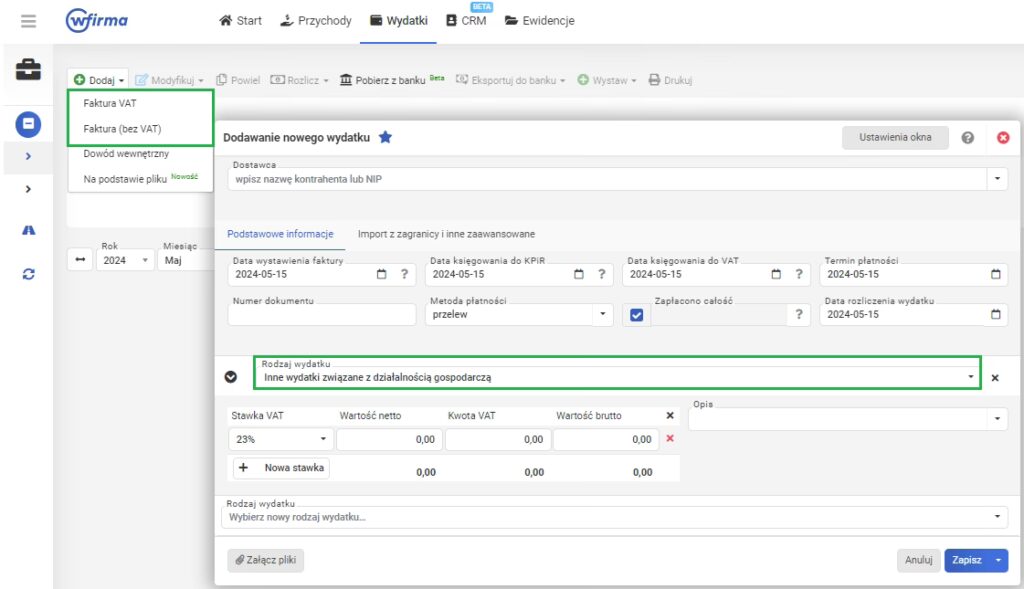Click the blue star favorite icon
The height and width of the screenshot is (589, 1024).
pos(385,137)
